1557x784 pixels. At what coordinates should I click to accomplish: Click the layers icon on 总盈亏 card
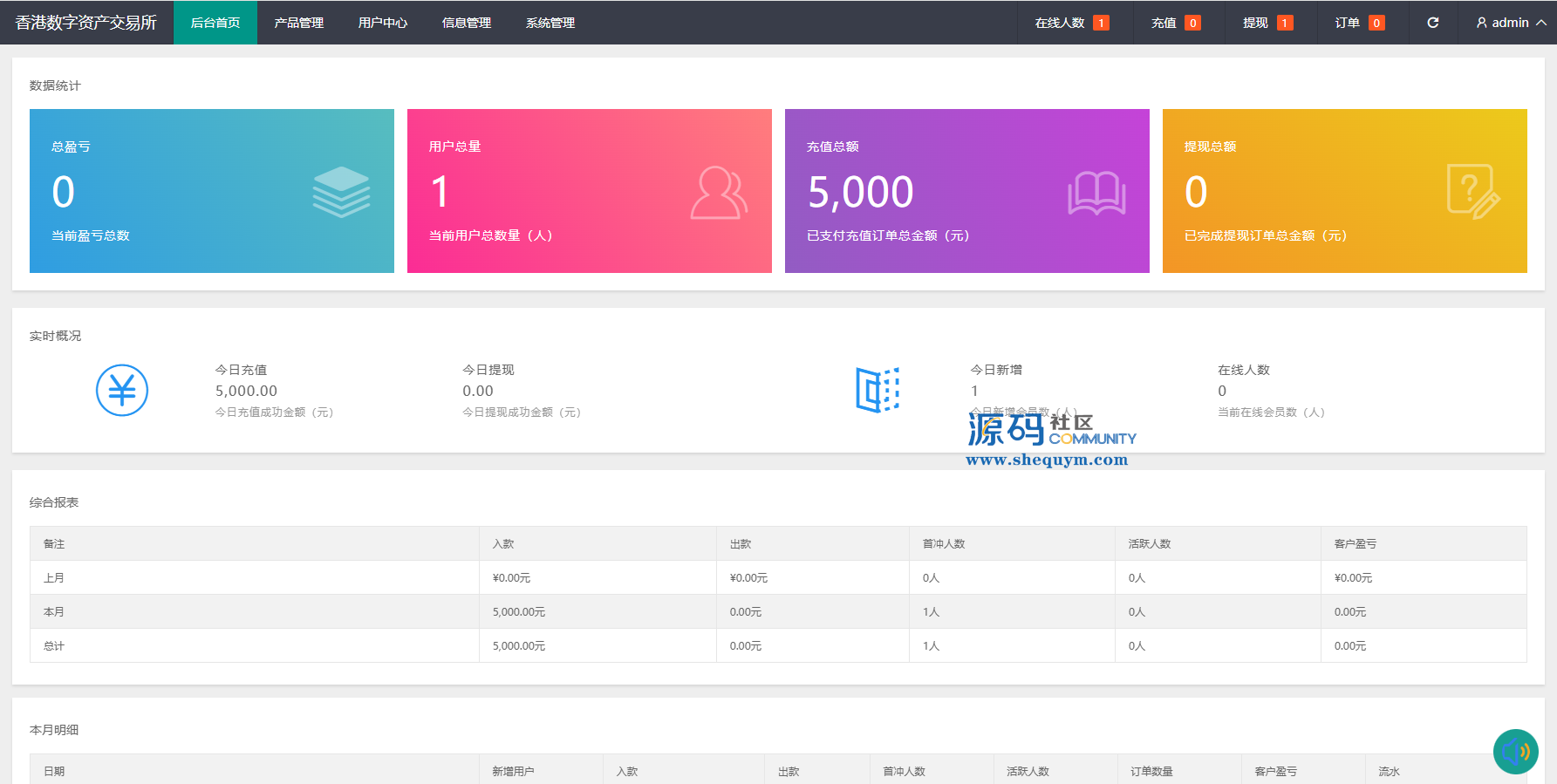point(341,192)
